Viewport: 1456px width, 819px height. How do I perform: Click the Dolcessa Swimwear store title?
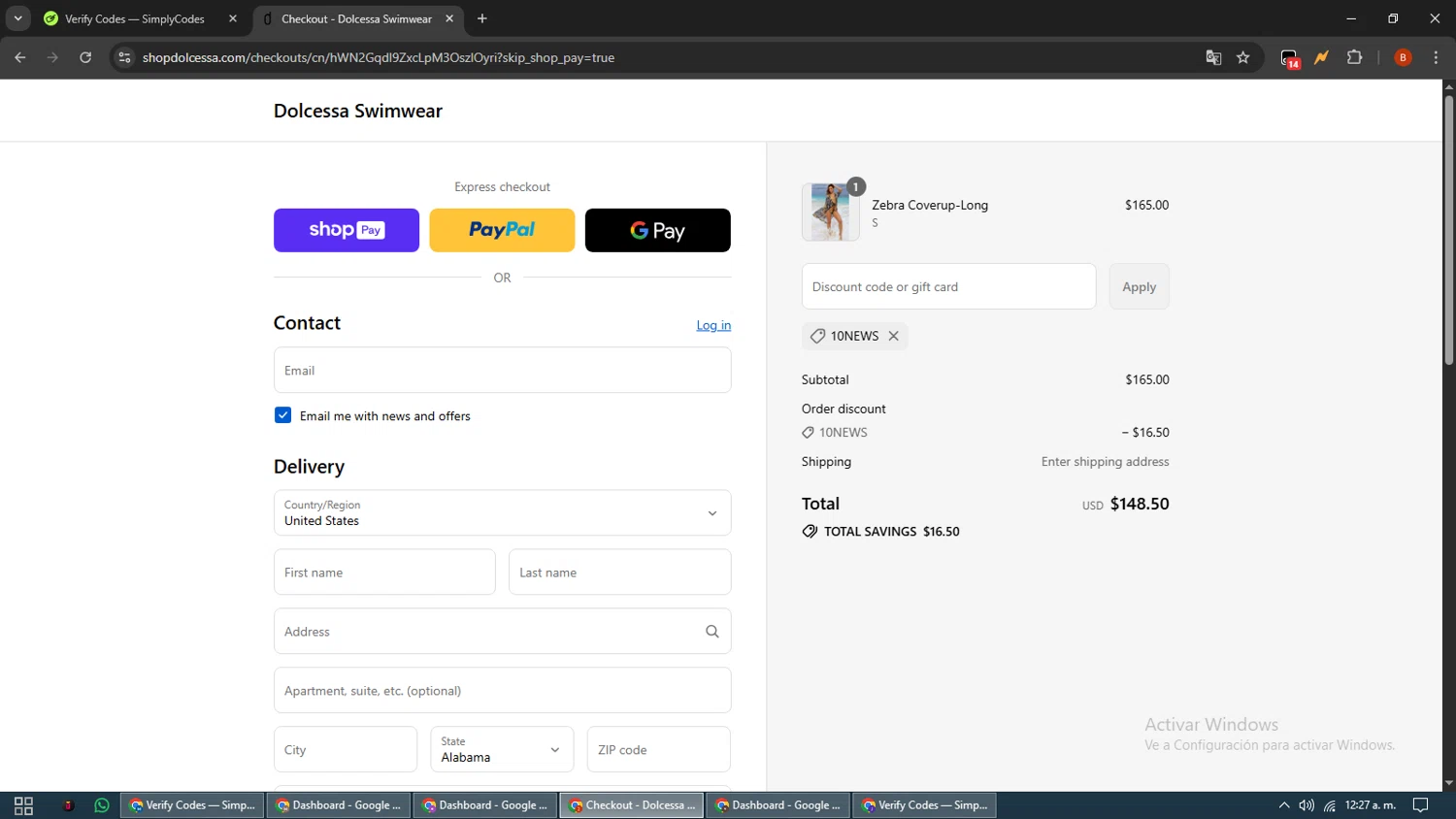[x=358, y=111]
